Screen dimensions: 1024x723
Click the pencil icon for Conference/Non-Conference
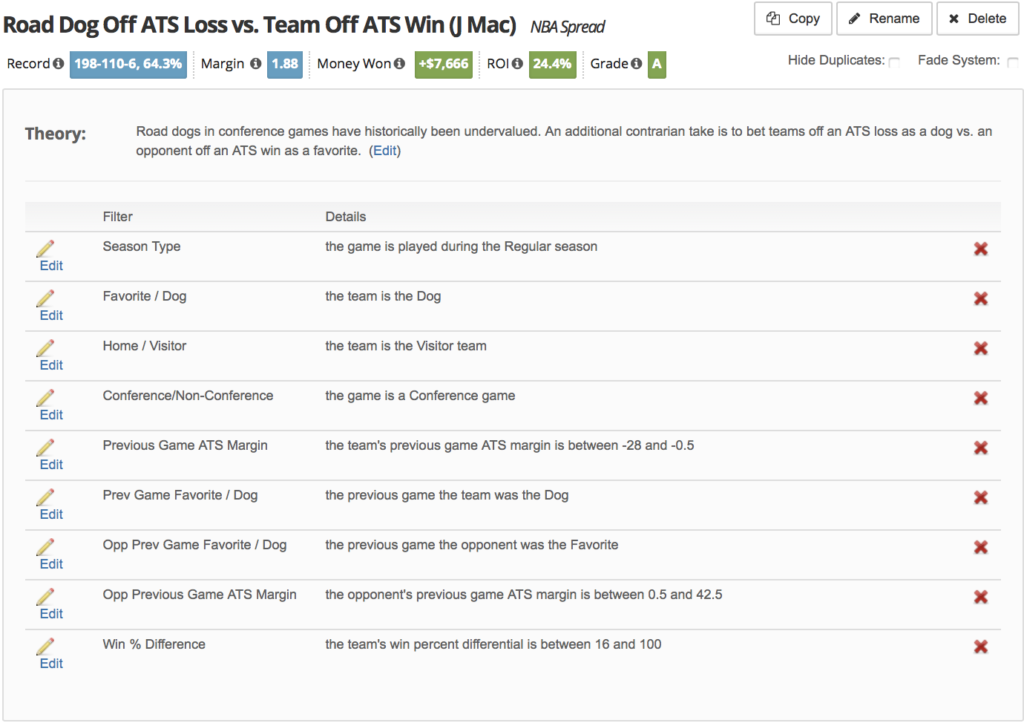coord(45,397)
